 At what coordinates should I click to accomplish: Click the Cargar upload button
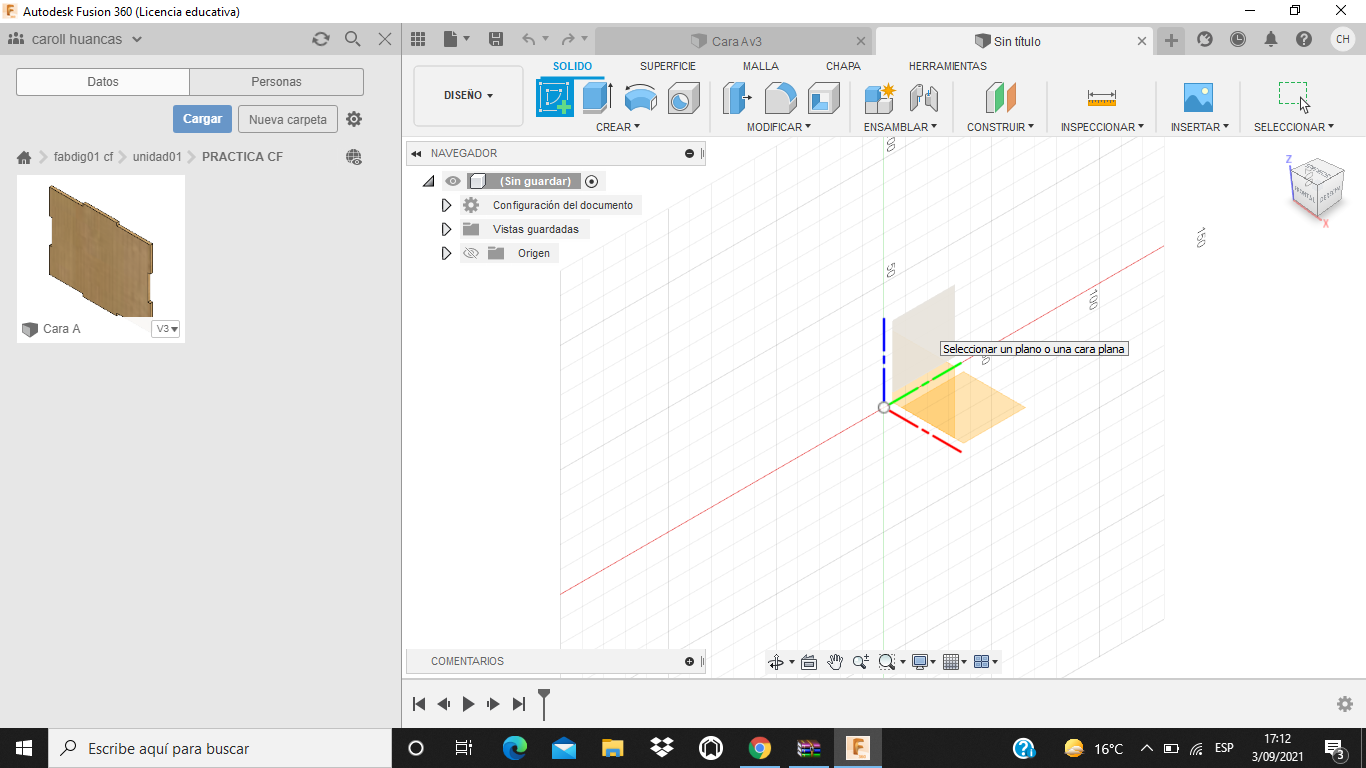coord(202,119)
